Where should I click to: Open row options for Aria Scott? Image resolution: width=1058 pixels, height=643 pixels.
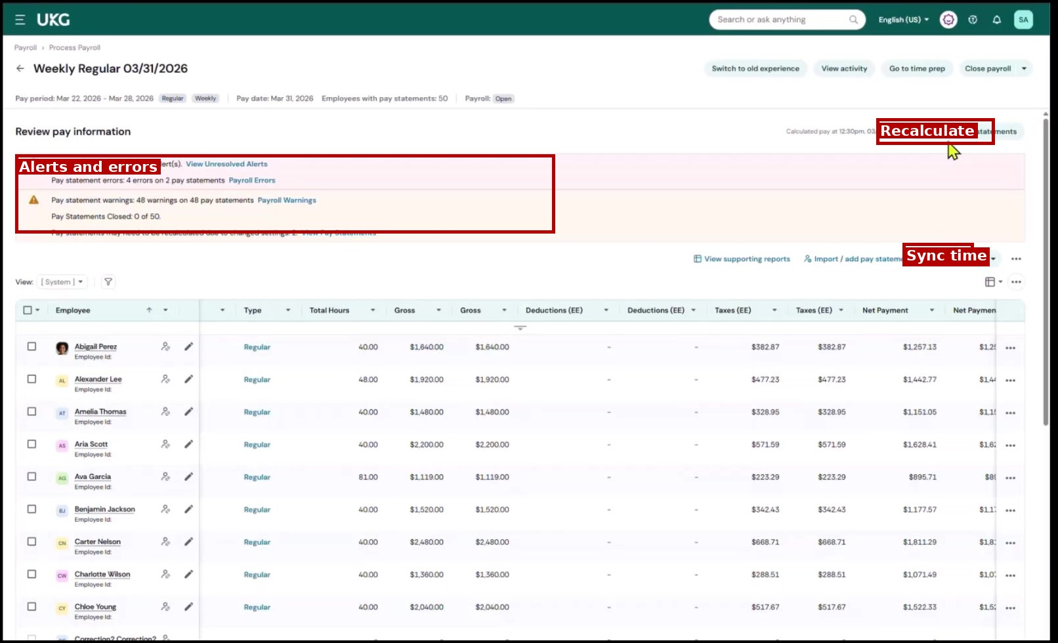pos(1010,445)
